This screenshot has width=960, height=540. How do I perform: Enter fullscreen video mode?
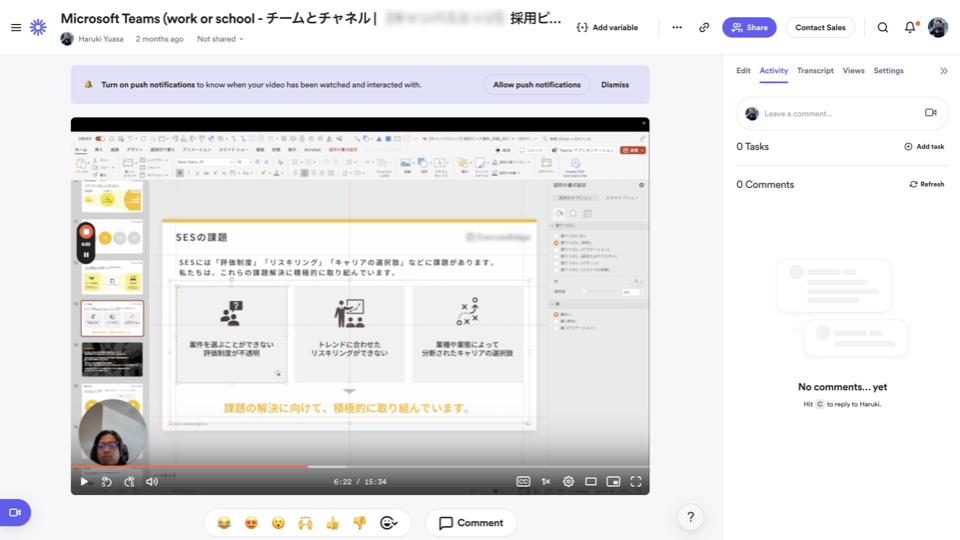pos(635,482)
